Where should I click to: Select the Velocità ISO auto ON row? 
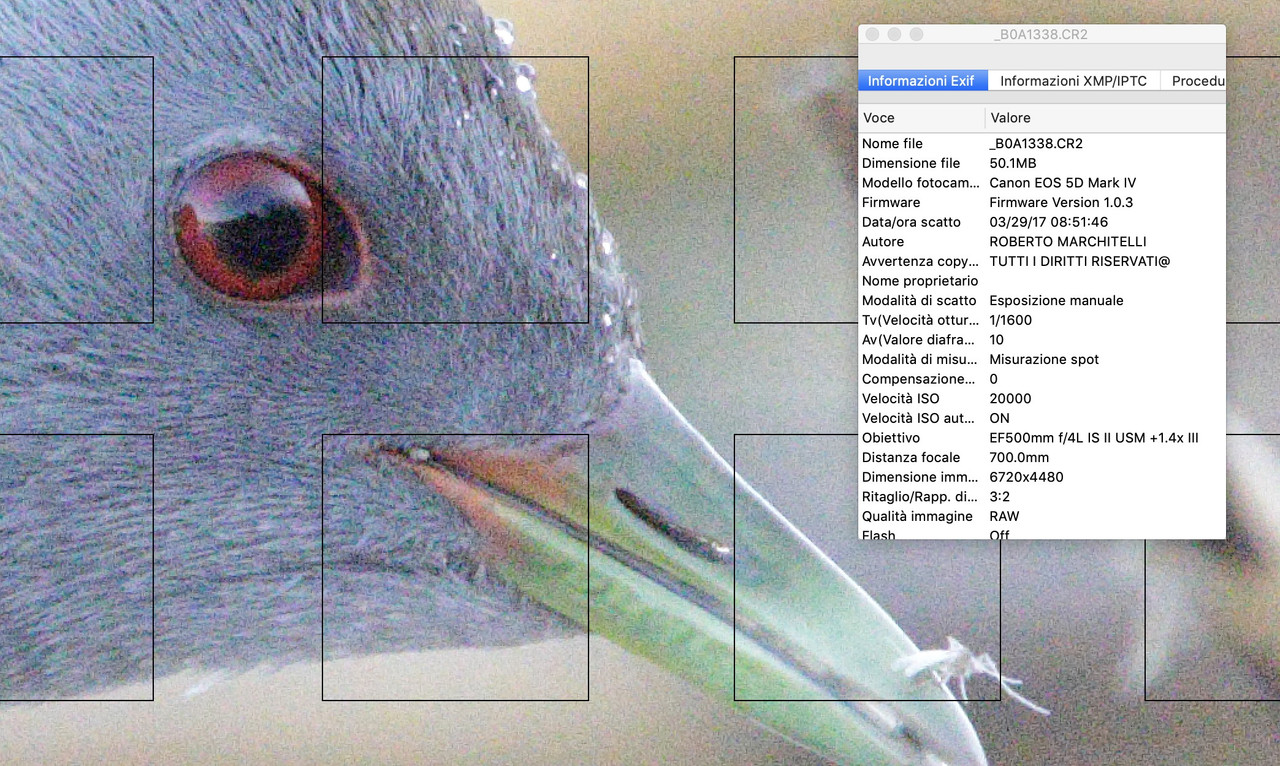click(x=1042, y=418)
